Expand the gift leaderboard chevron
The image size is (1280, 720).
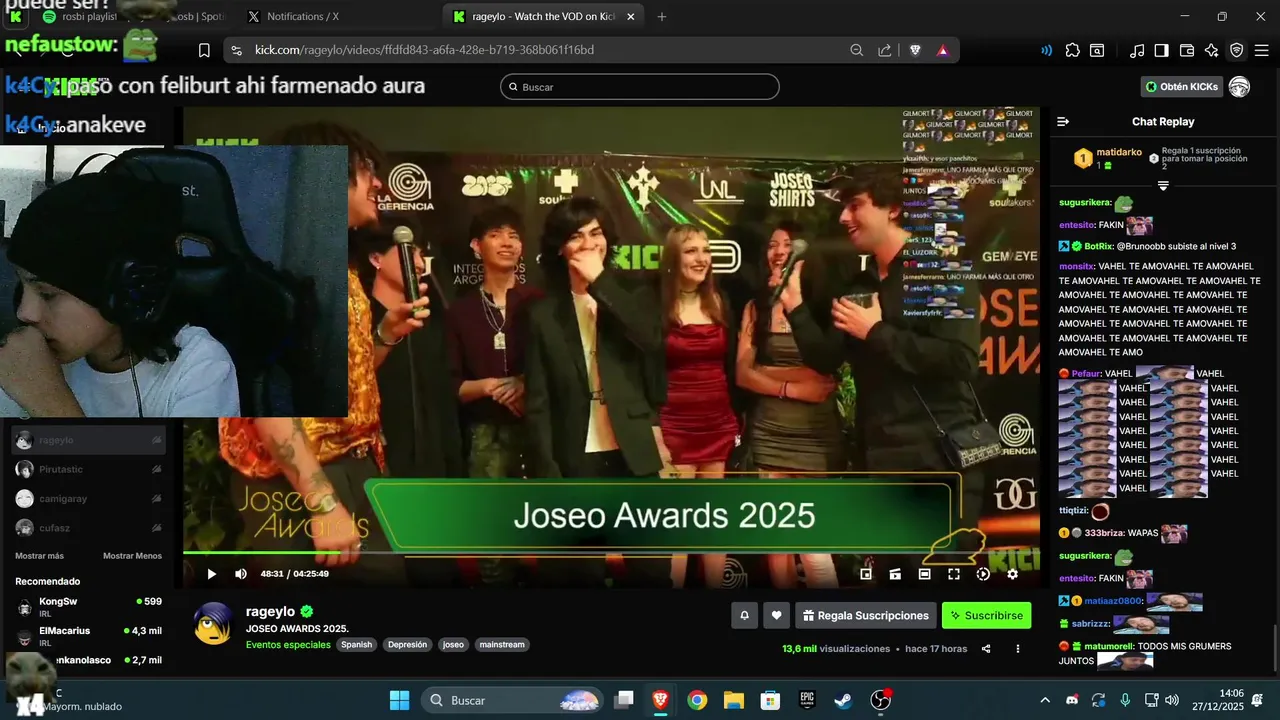(x=1163, y=186)
